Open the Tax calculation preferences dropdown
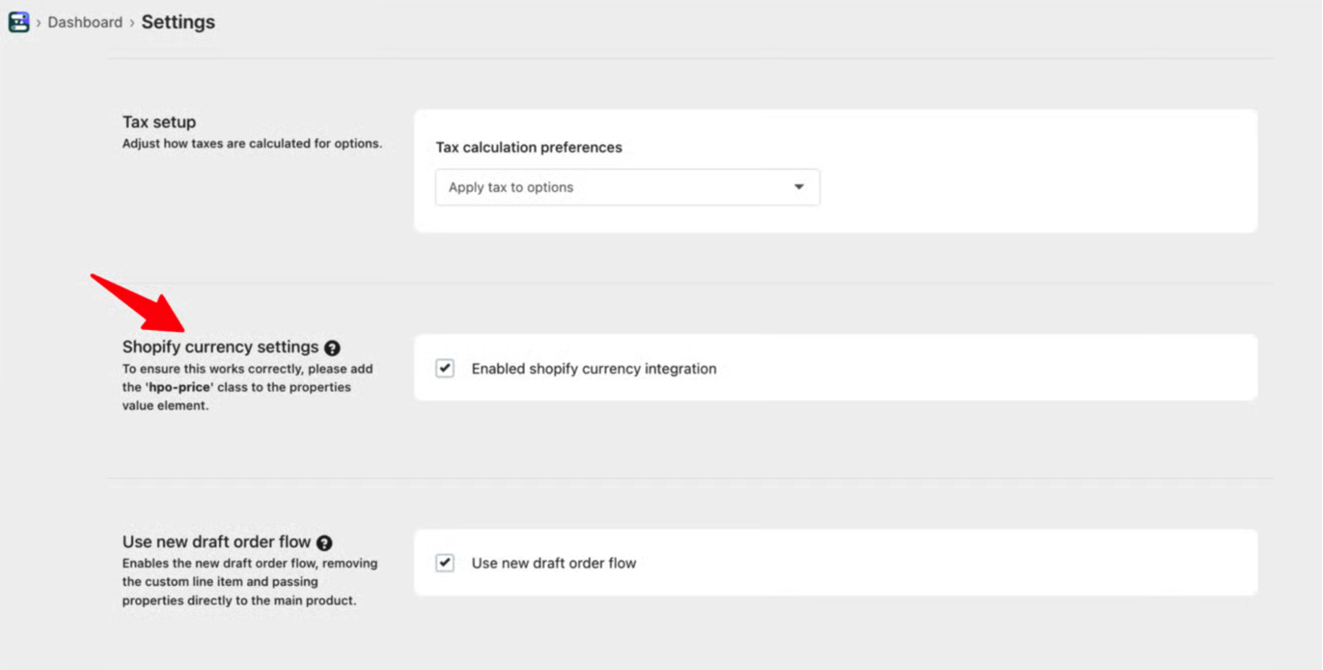Viewport: 1323px width, 670px height. (x=627, y=187)
